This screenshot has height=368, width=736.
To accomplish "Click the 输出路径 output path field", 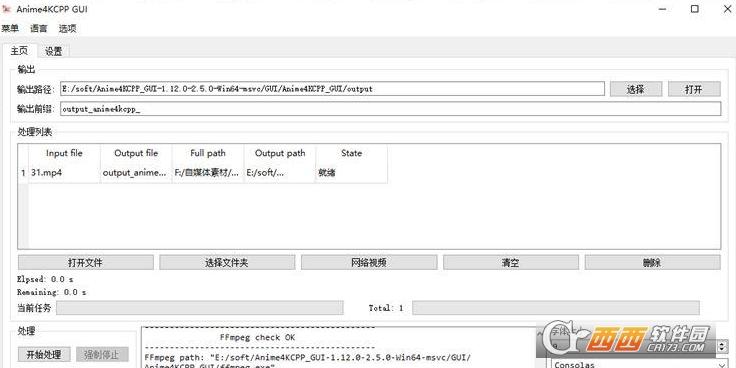I will pos(332,89).
